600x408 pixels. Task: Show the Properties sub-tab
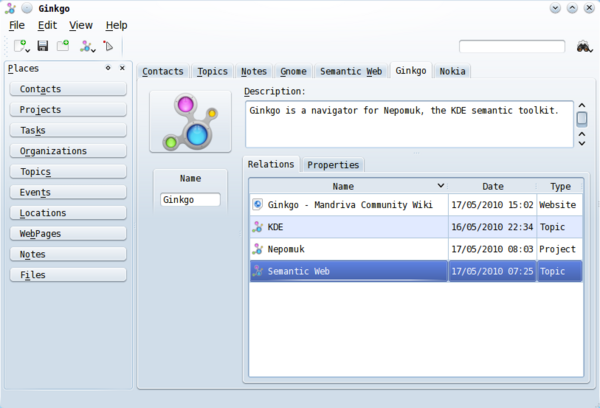tap(333, 165)
